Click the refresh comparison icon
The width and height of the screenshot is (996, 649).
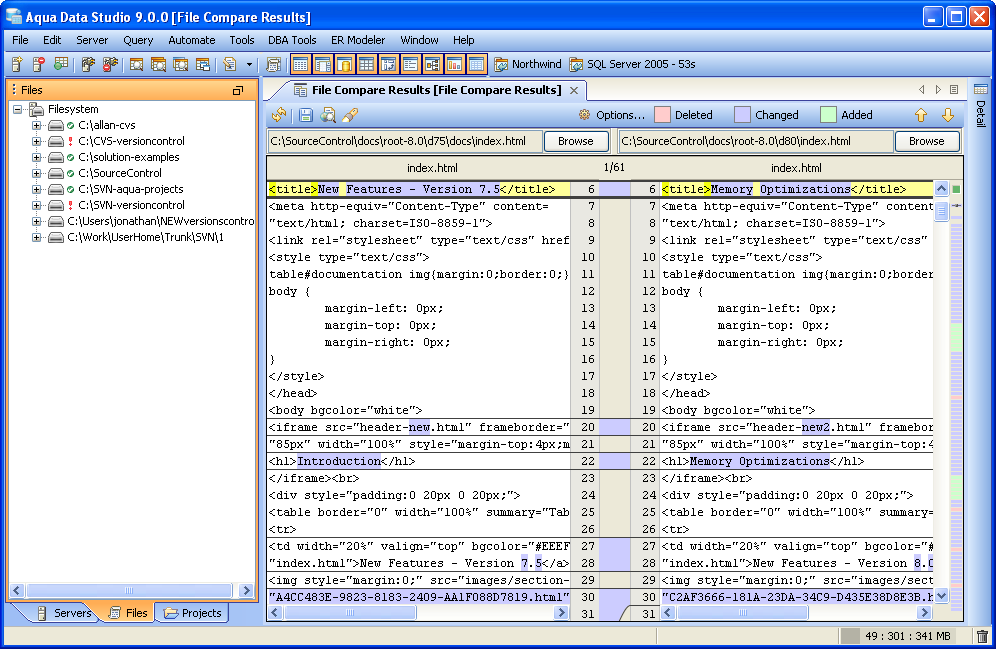[x=279, y=115]
